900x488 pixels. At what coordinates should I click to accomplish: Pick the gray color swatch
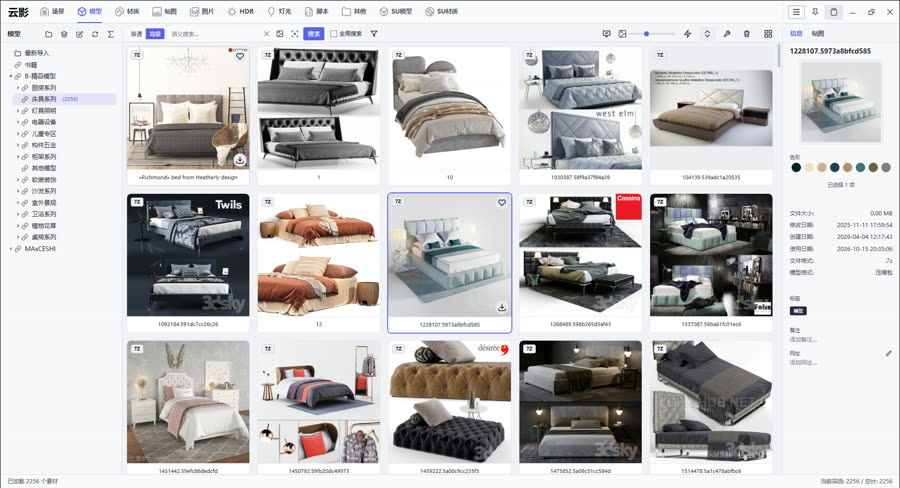click(886, 168)
